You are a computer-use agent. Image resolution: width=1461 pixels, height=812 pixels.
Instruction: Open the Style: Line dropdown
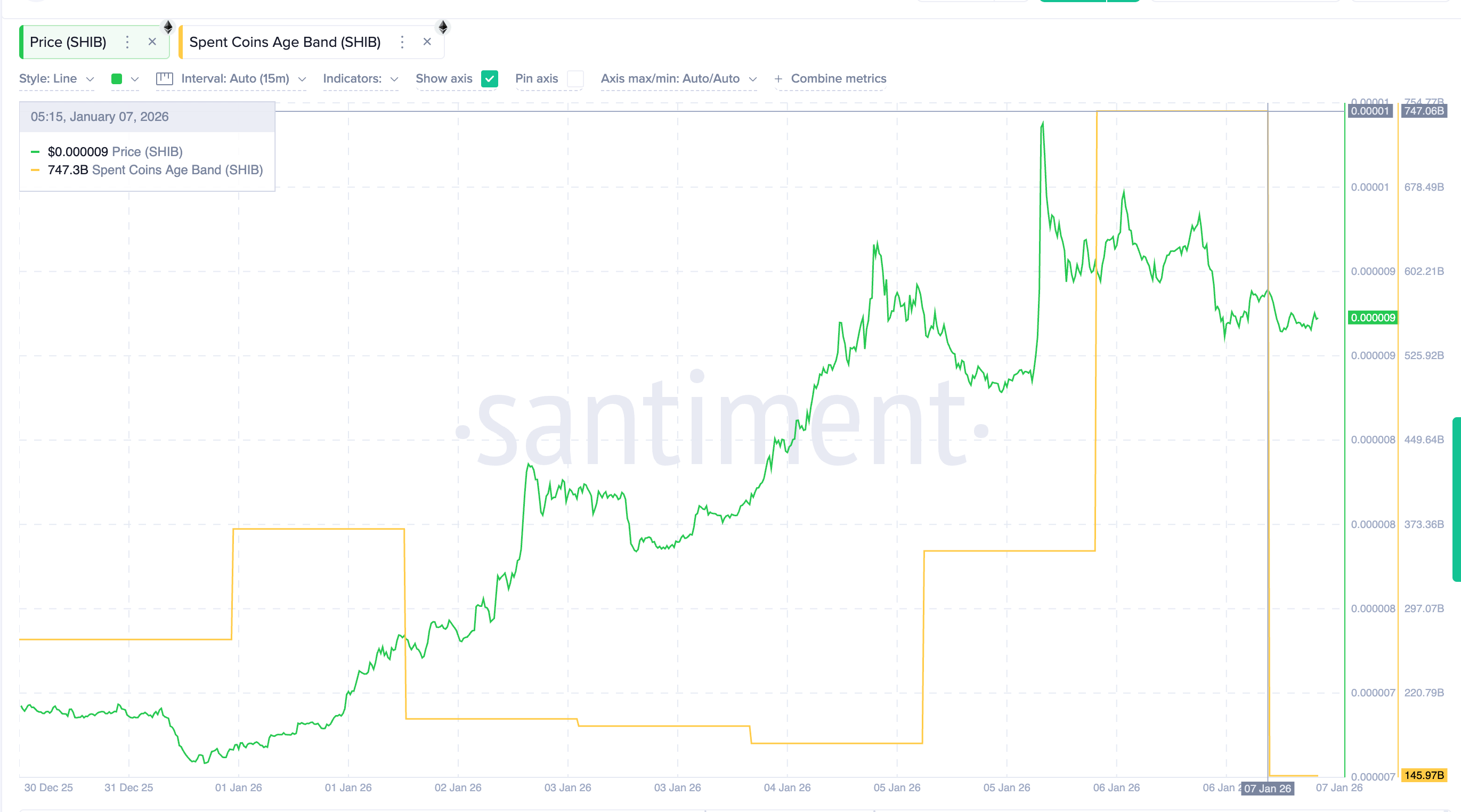pyautogui.click(x=56, y=79)
